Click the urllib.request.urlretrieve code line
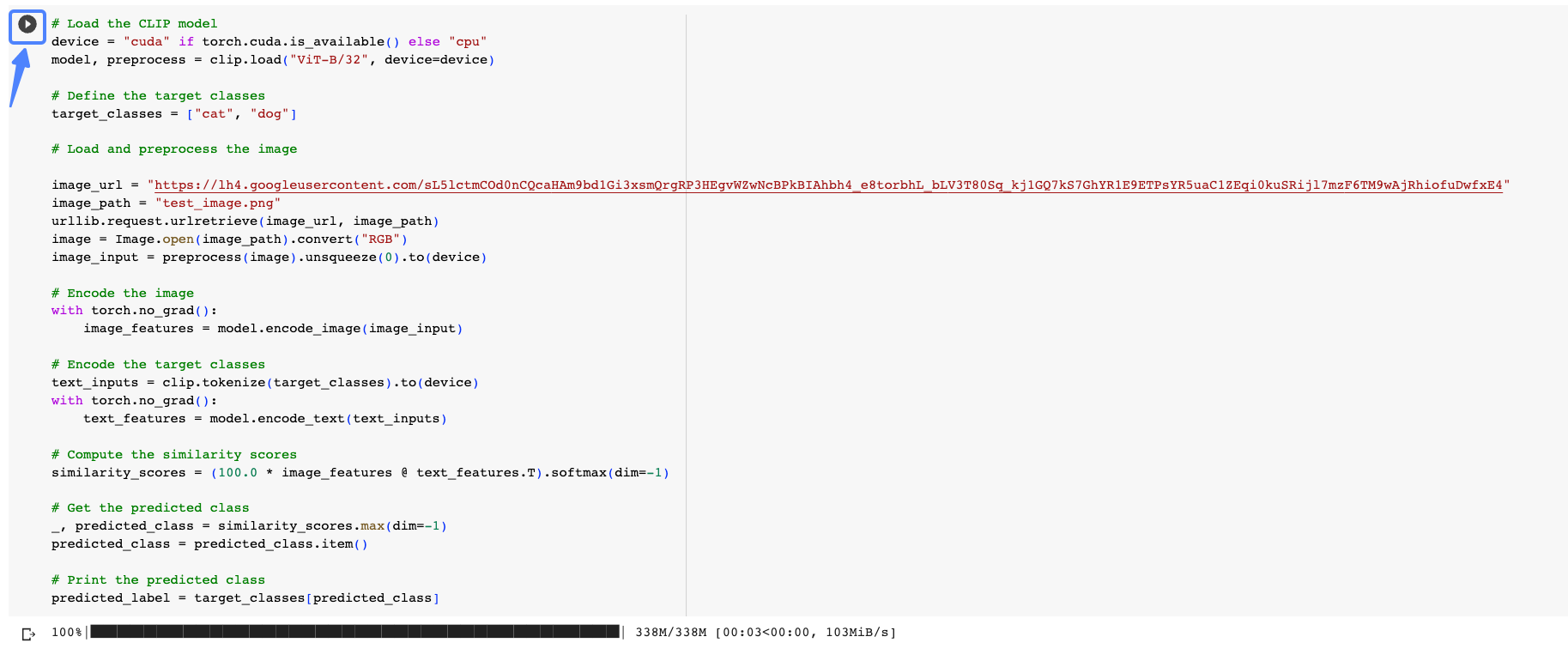Screen dimensions: 1568x661 (x=245, y=221)
